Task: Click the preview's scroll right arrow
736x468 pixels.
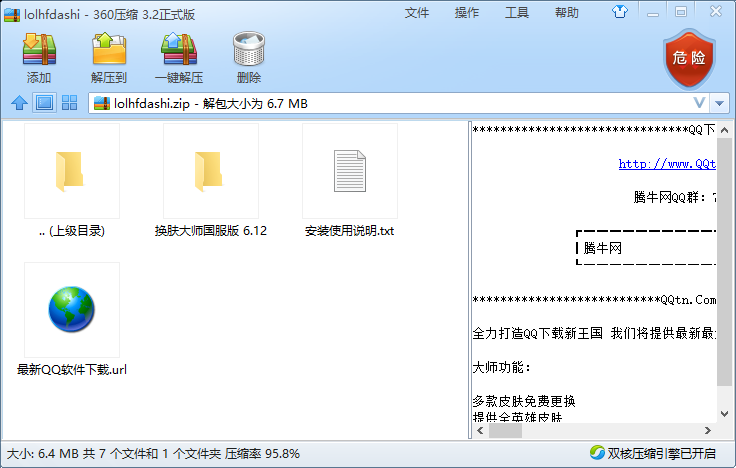Action: [708, 430]
